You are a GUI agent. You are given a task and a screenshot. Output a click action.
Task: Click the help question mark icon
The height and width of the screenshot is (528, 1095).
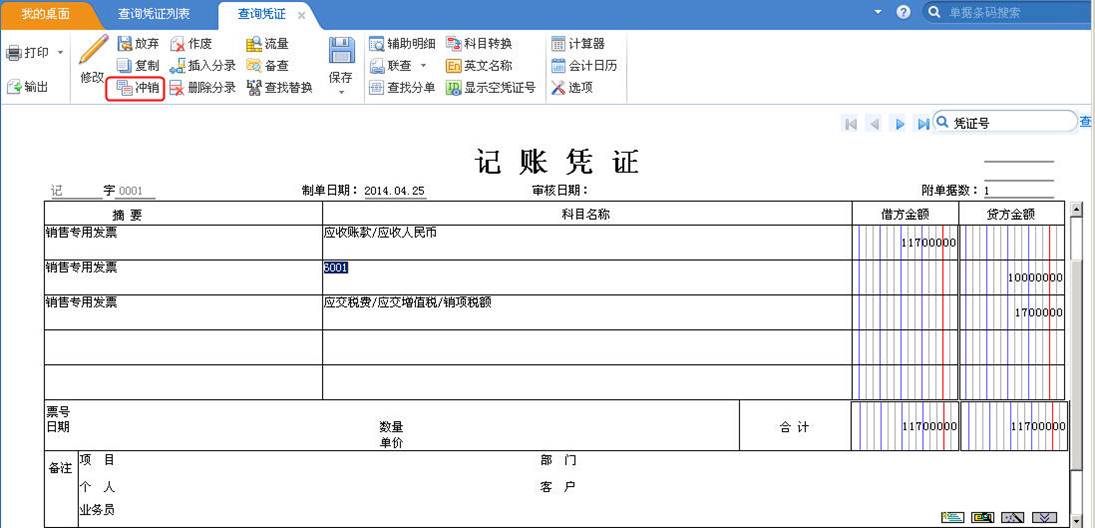pos(904,12)
